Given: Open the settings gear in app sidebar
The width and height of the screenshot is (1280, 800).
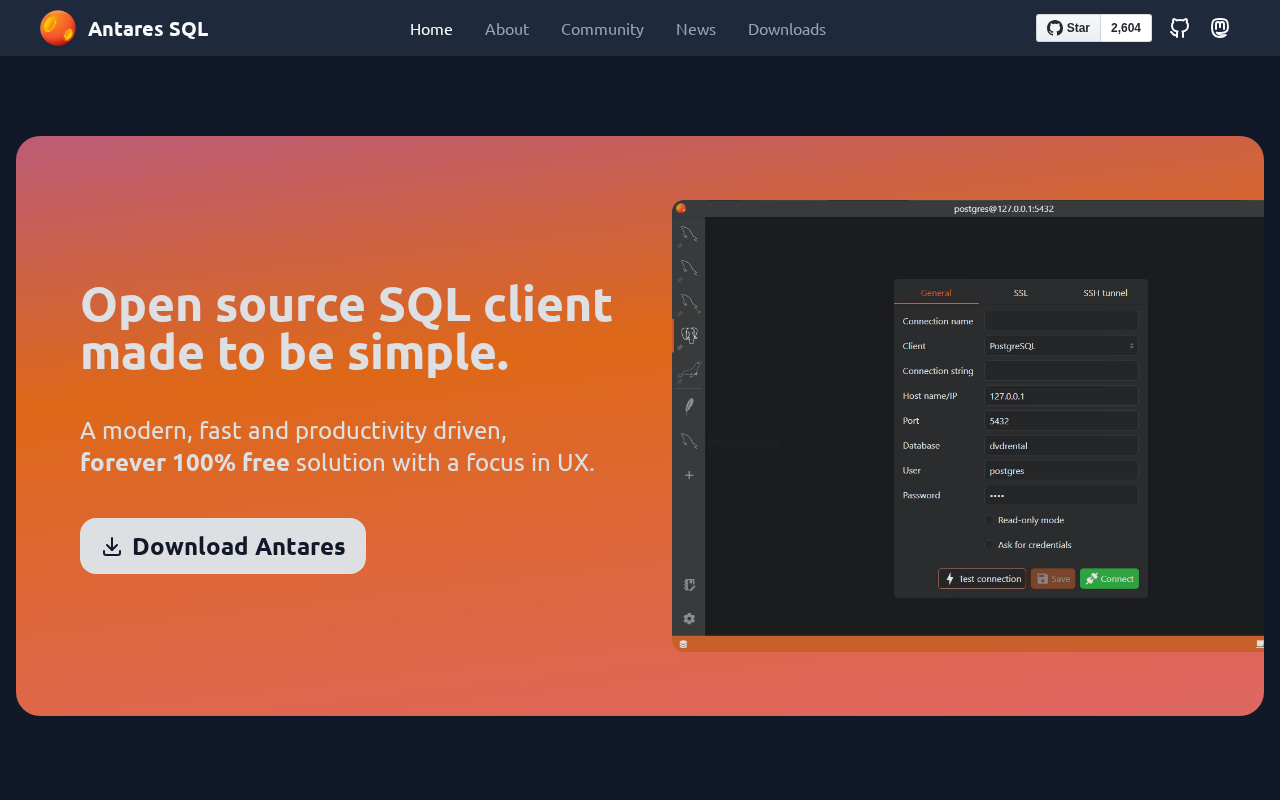Looking at the screenshot, I should click(689, 619).
